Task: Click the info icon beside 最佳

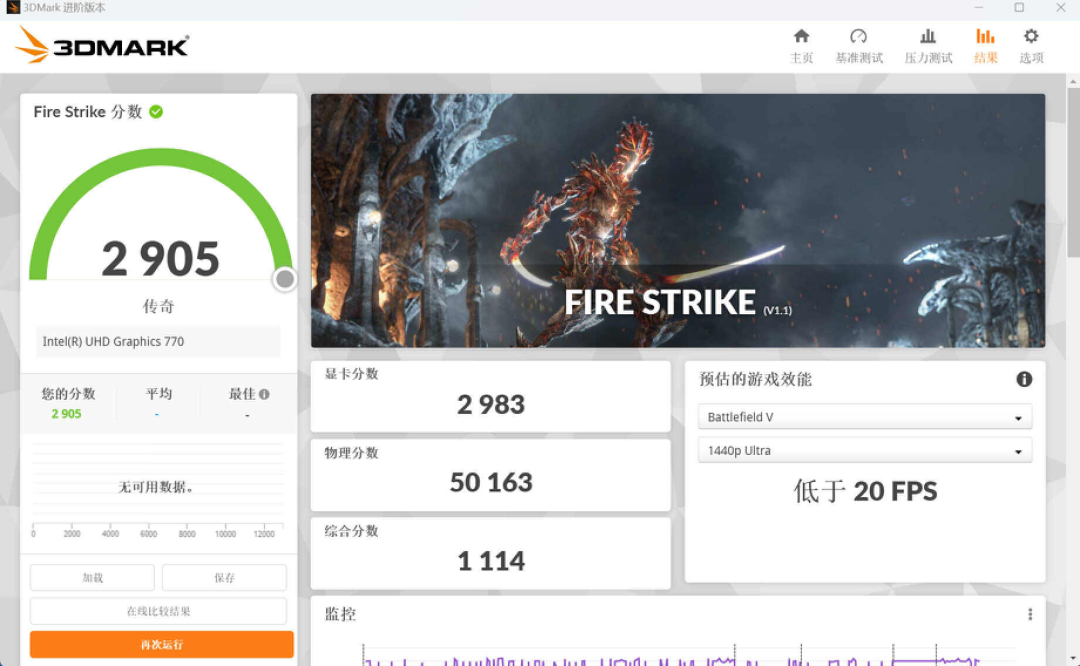Action: [x=264, y=394]
